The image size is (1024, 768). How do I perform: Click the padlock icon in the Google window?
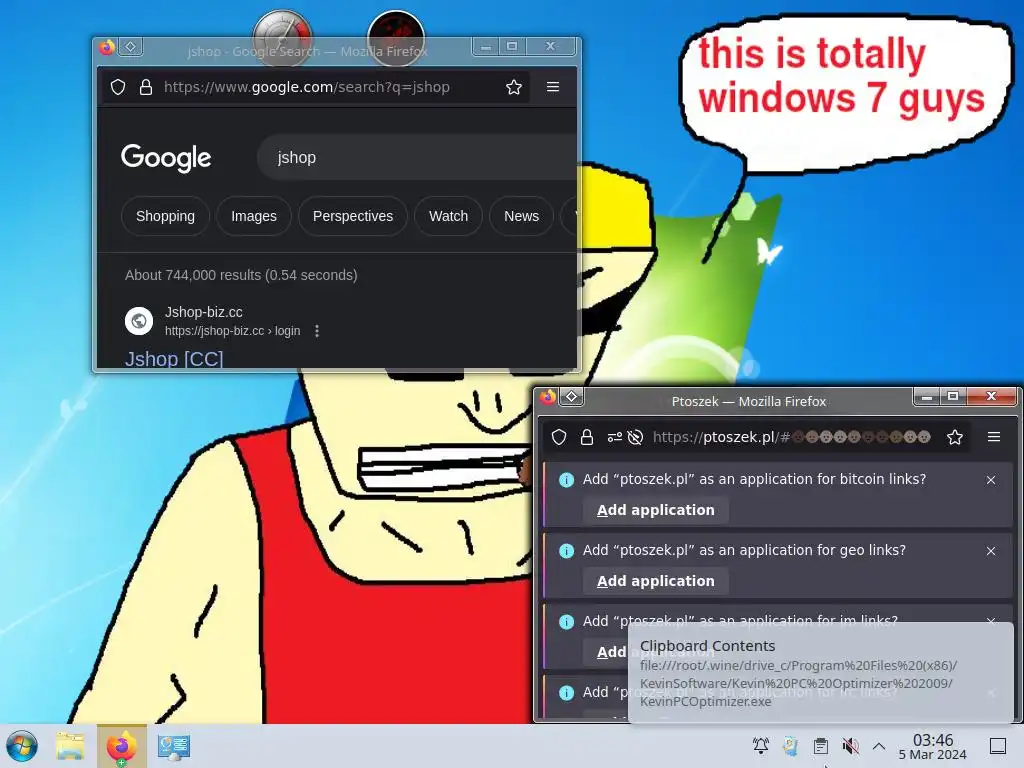(x=146, y=87)
